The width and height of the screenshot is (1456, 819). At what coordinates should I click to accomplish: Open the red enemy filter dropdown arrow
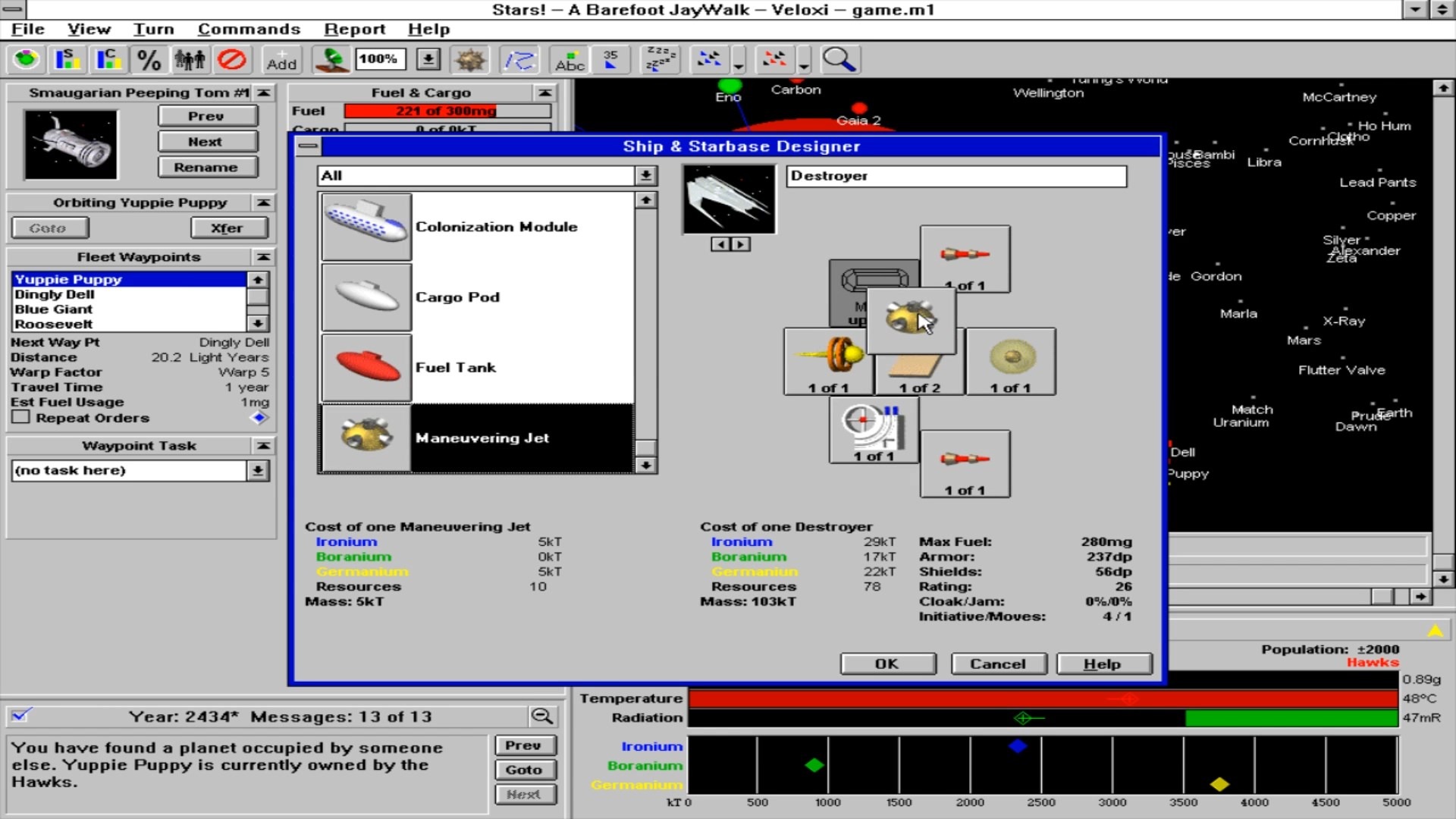[803, 59]
